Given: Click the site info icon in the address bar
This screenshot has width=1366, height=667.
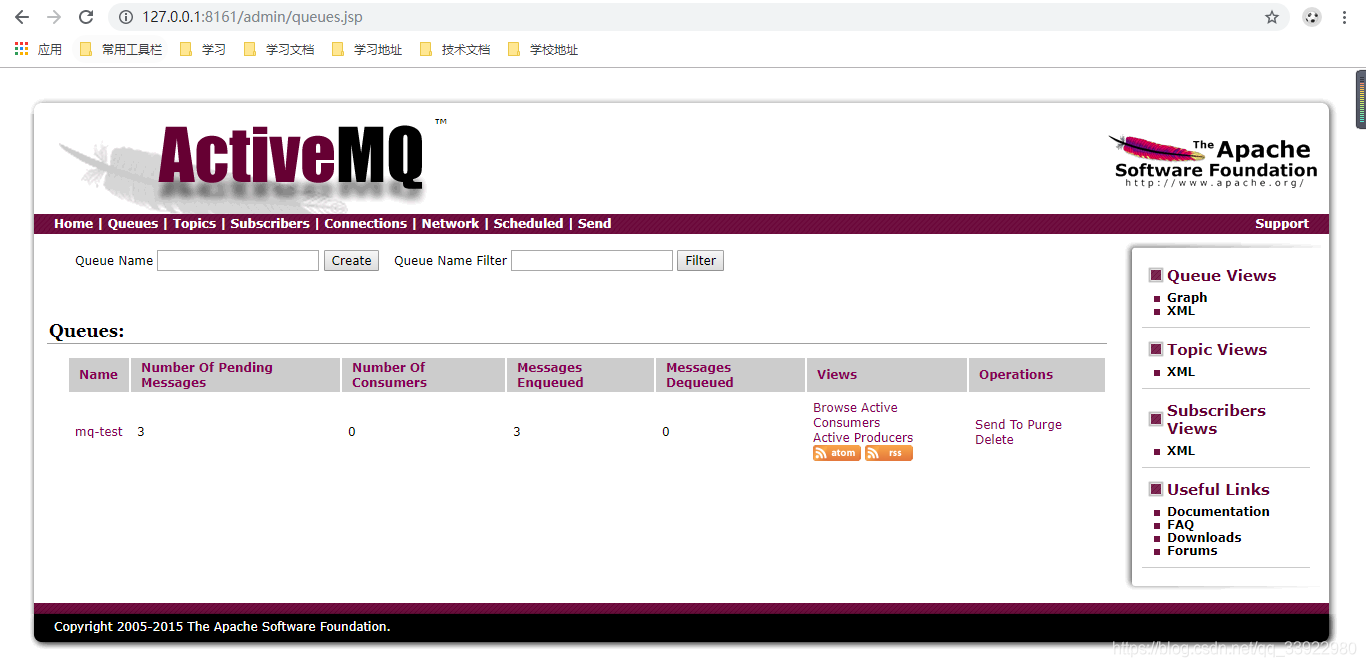Looking at the screenshot, I should click(125, 17).
